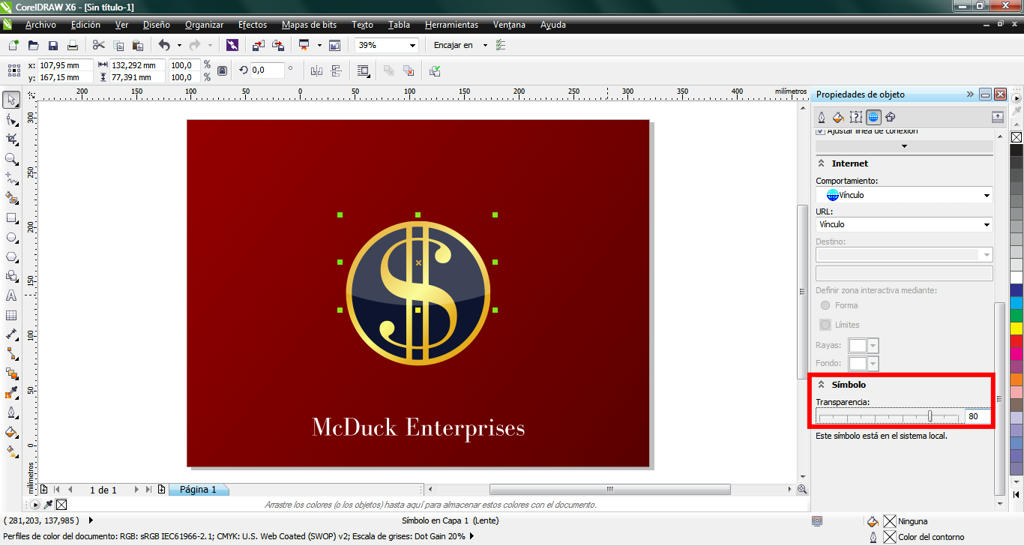
Task: Select the Shape tool in toolbox
Action: 11,120
